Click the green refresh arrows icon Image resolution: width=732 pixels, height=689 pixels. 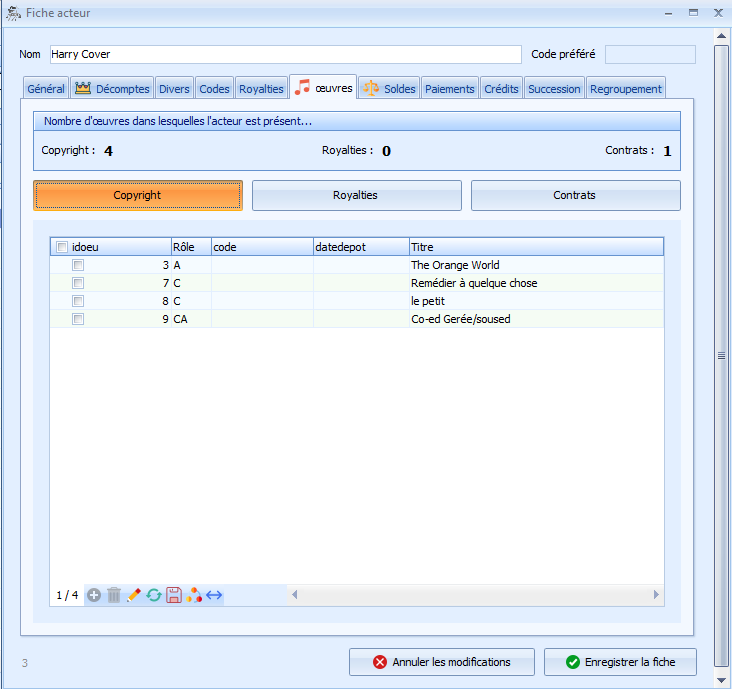154,595
